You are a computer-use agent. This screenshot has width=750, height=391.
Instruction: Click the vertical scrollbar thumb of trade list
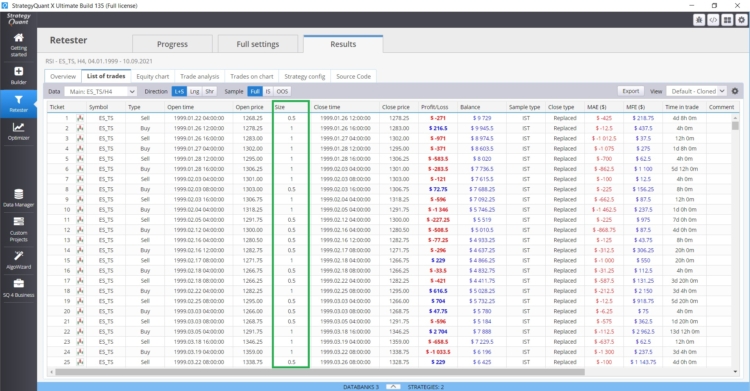click(735, 125)
